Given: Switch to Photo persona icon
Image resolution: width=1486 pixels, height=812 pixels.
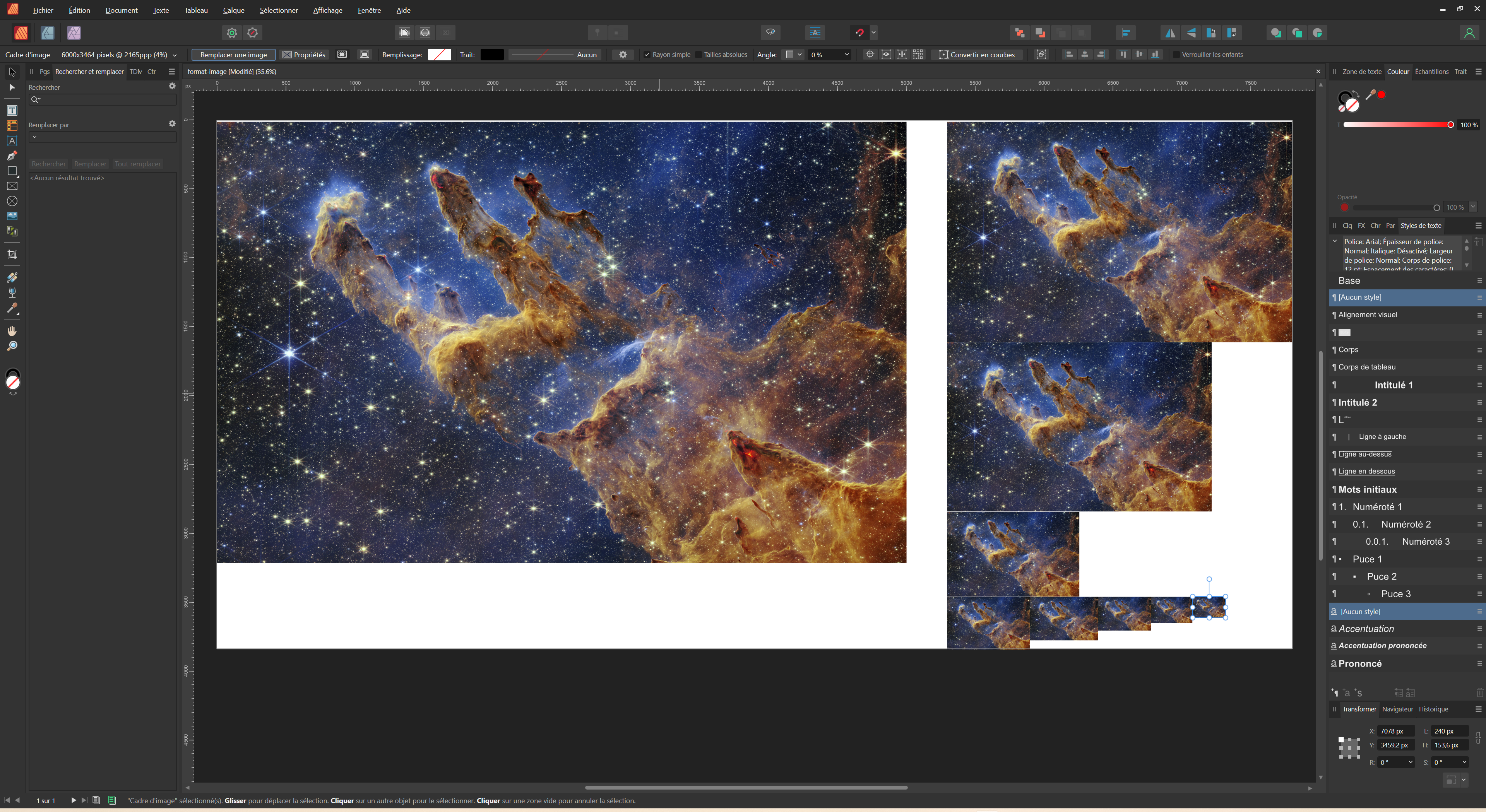Looking at the screenshot, I should pyautogui.click(x=74, y=33).
